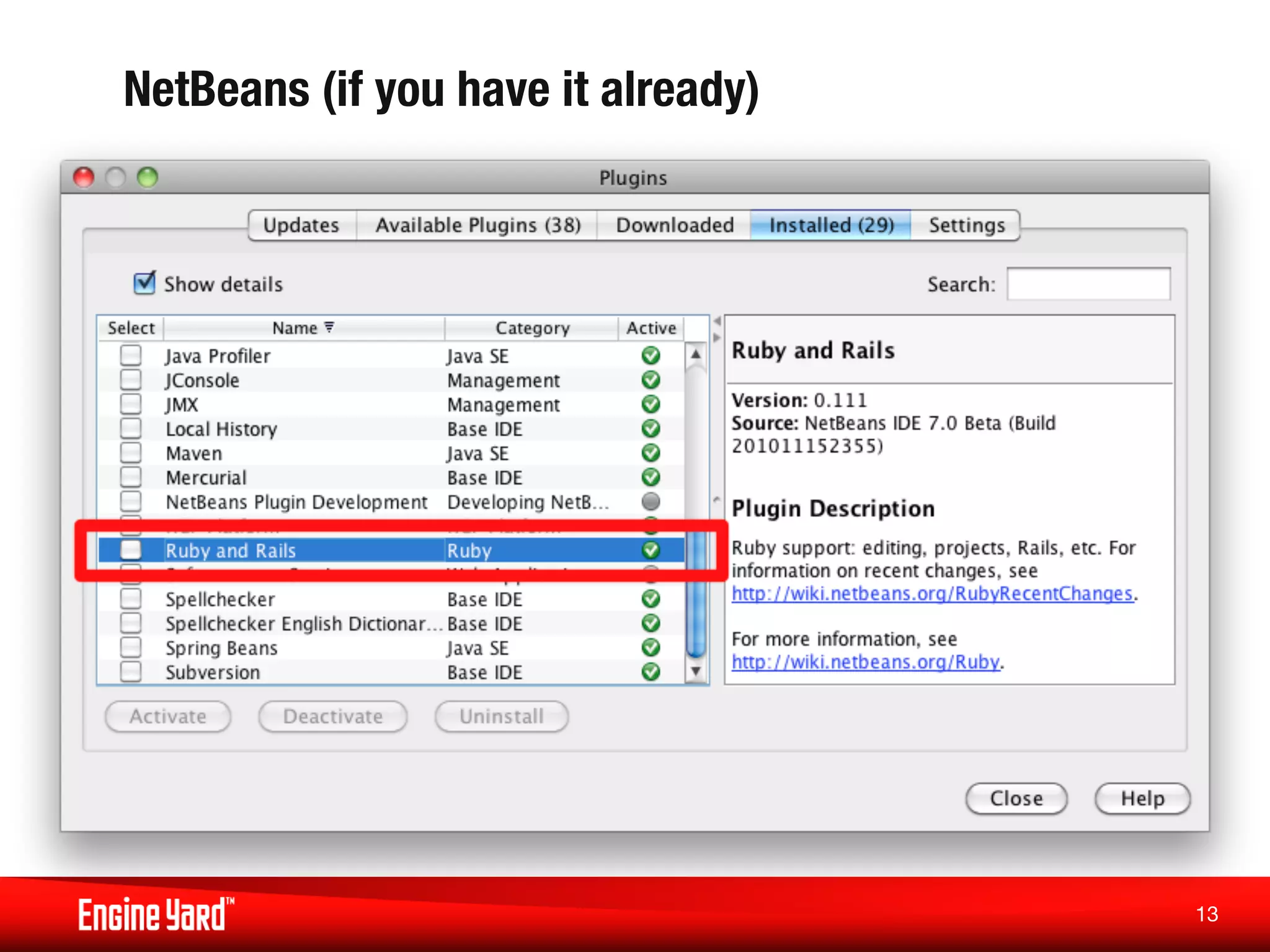Check the Mercurial select box
Image resolution: width=1270 pixels, height=952 pixels.
(131, 477)
